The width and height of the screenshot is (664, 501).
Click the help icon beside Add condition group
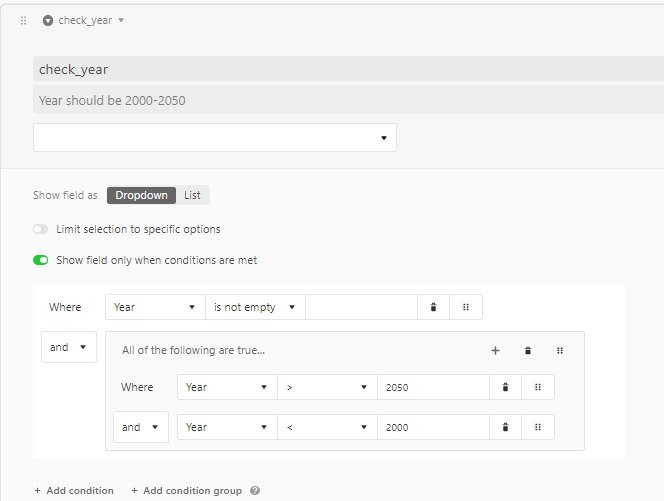255,490
